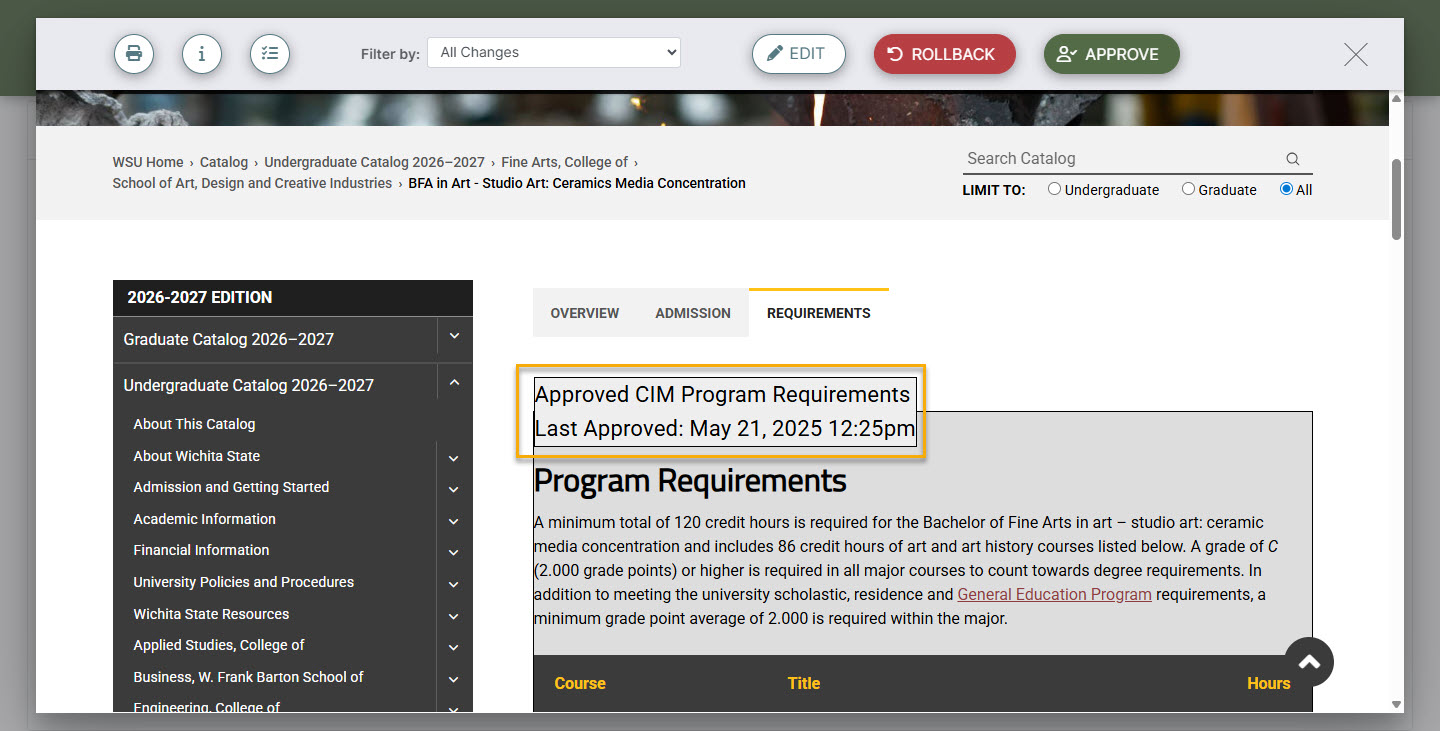
Task: Click the ROLLBACK button
Action: coord(945,54)
